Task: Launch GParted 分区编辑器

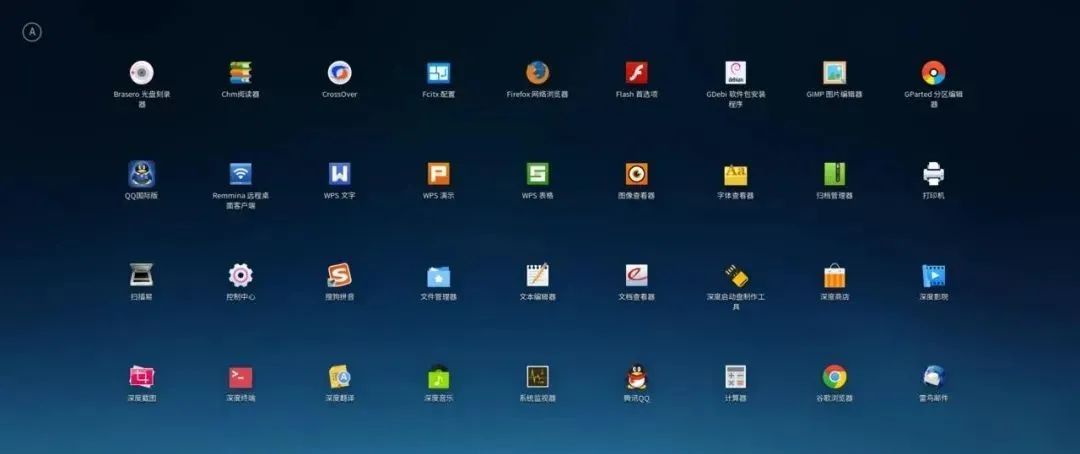Action: point(933,73)
